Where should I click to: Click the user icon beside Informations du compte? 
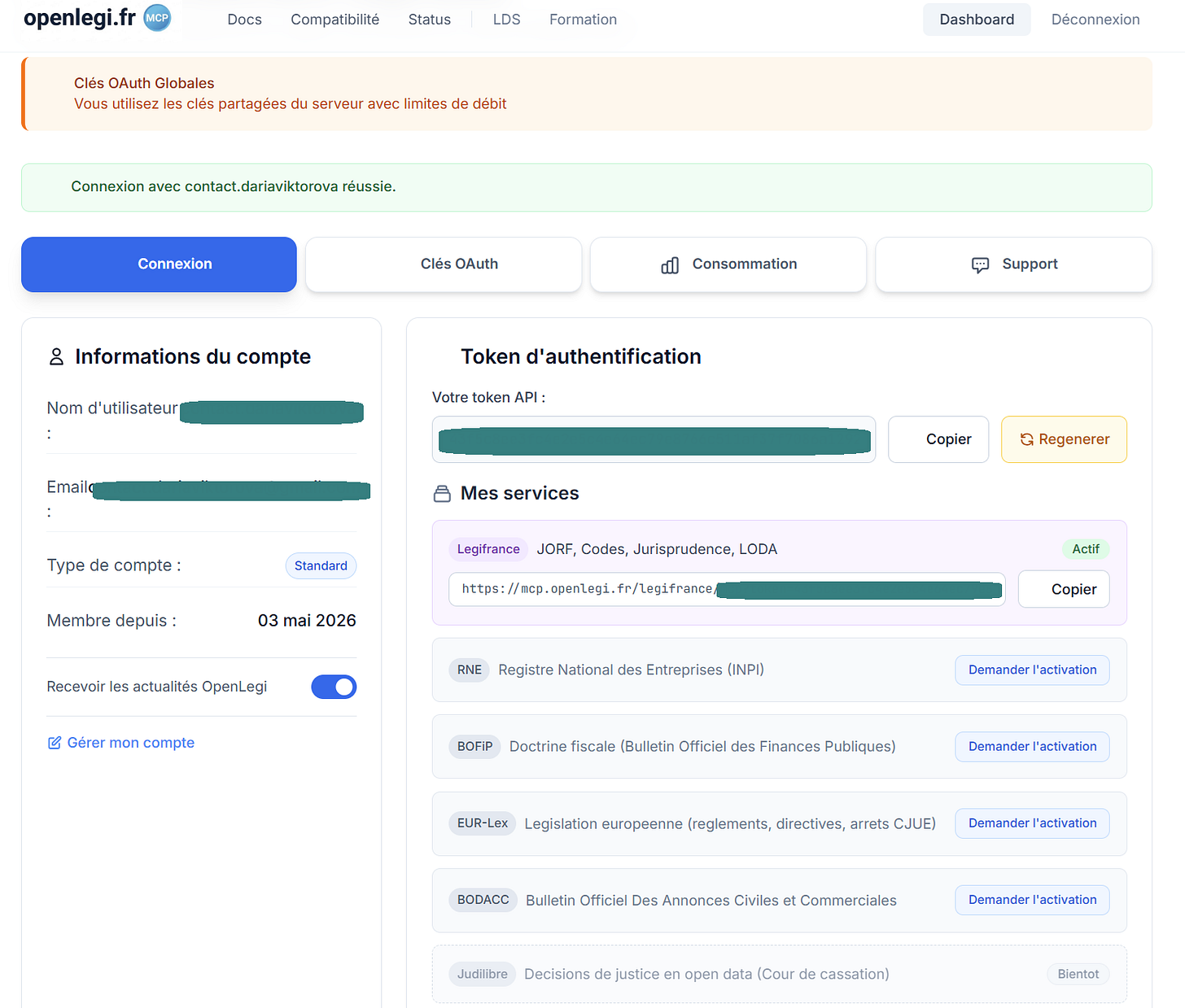pos(56,356)
